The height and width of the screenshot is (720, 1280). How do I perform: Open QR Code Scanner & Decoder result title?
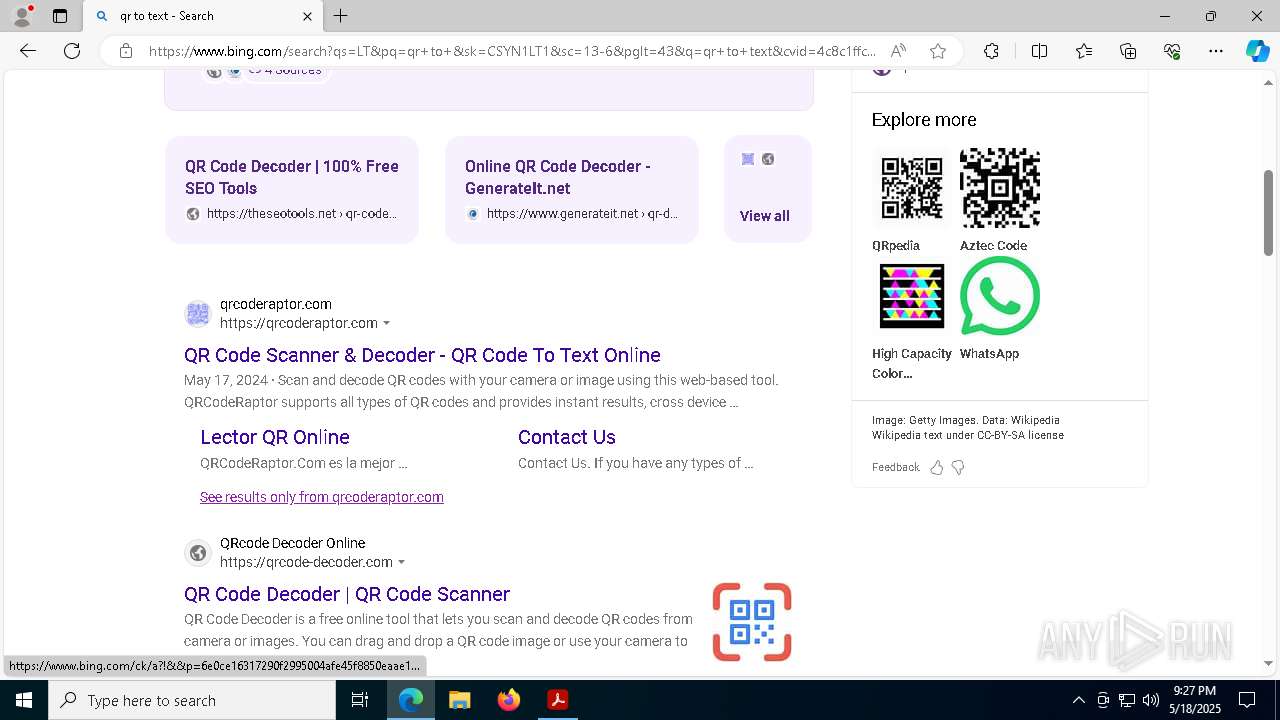click(422, 355)
